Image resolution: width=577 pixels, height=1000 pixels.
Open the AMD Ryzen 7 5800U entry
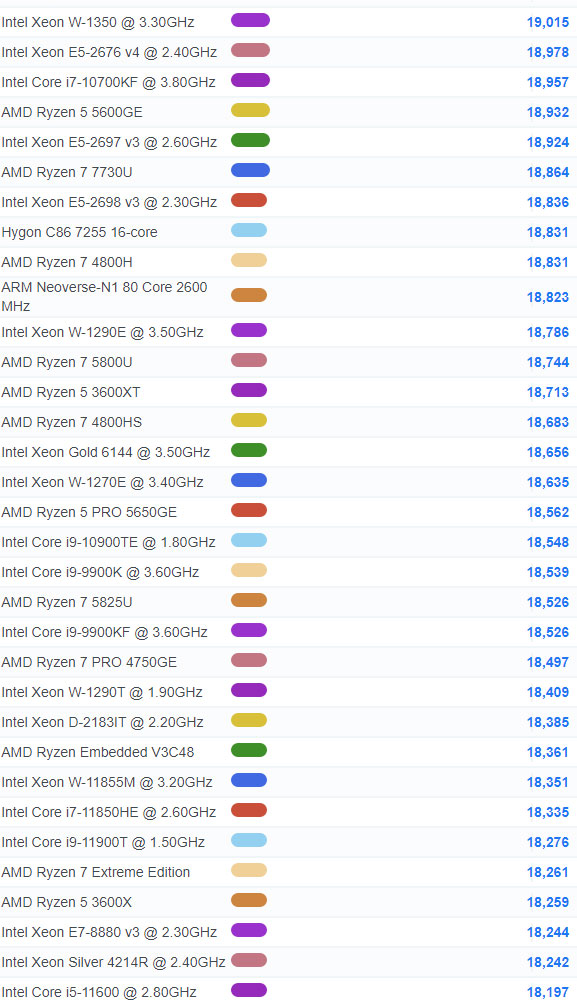pos(67,362)
